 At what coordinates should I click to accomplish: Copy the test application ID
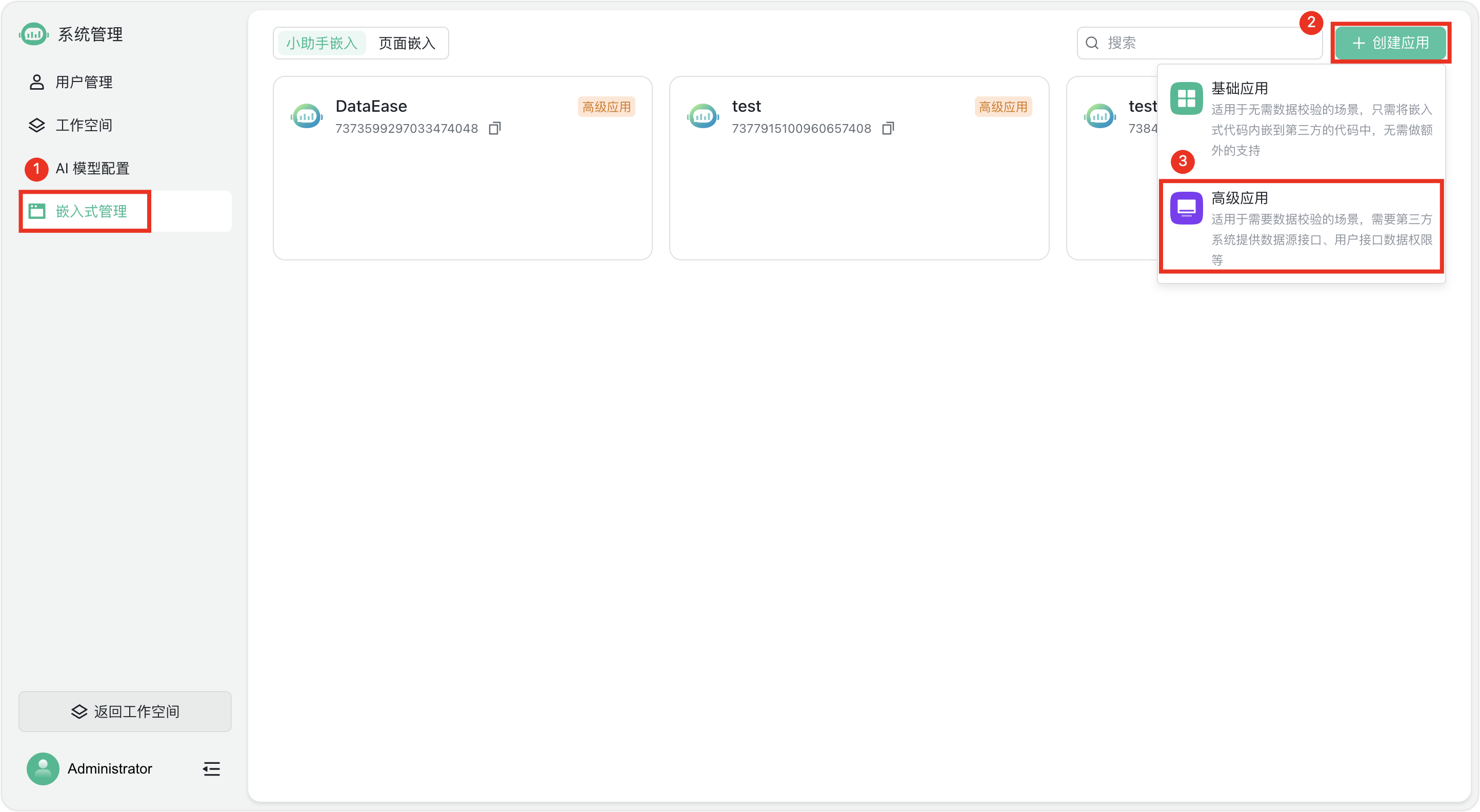pos(888,128)
